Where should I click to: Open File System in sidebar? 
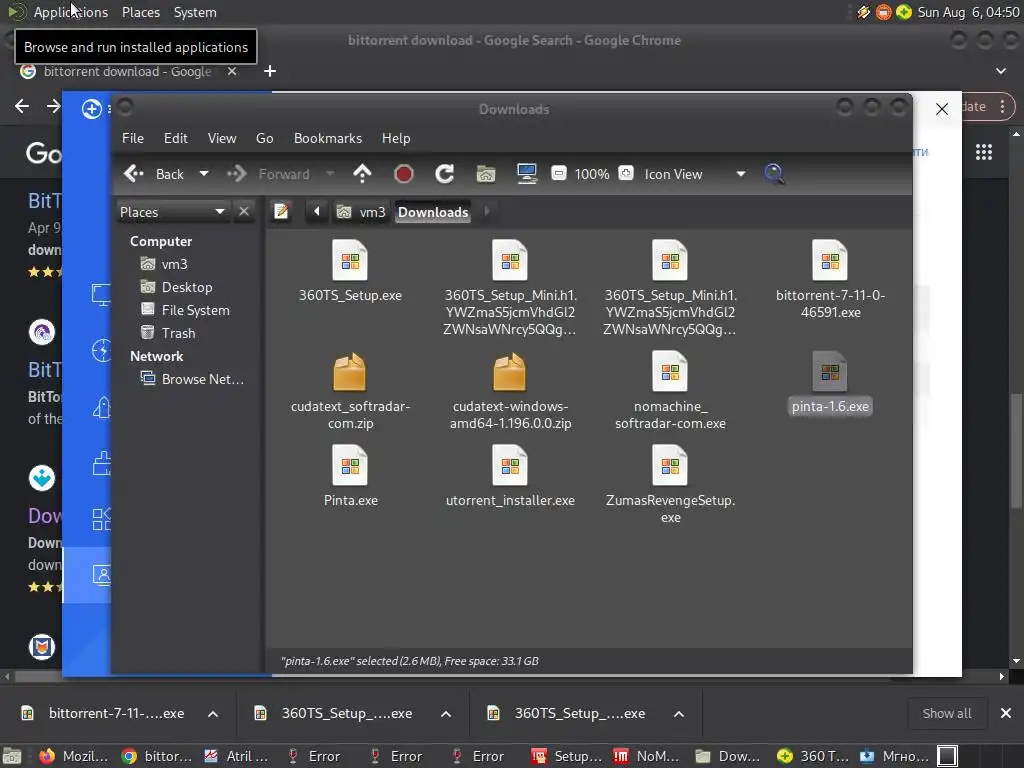pos(185,310)
